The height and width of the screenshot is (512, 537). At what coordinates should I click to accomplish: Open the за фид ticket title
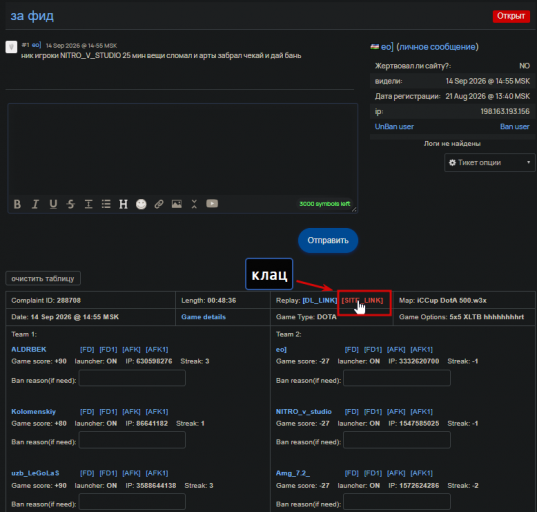tap(32, 16)
